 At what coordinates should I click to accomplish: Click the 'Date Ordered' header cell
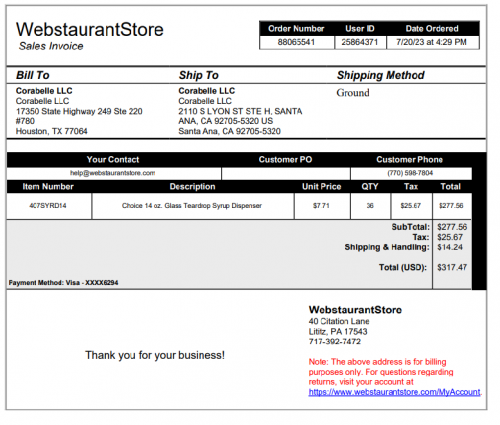(432, 29)
